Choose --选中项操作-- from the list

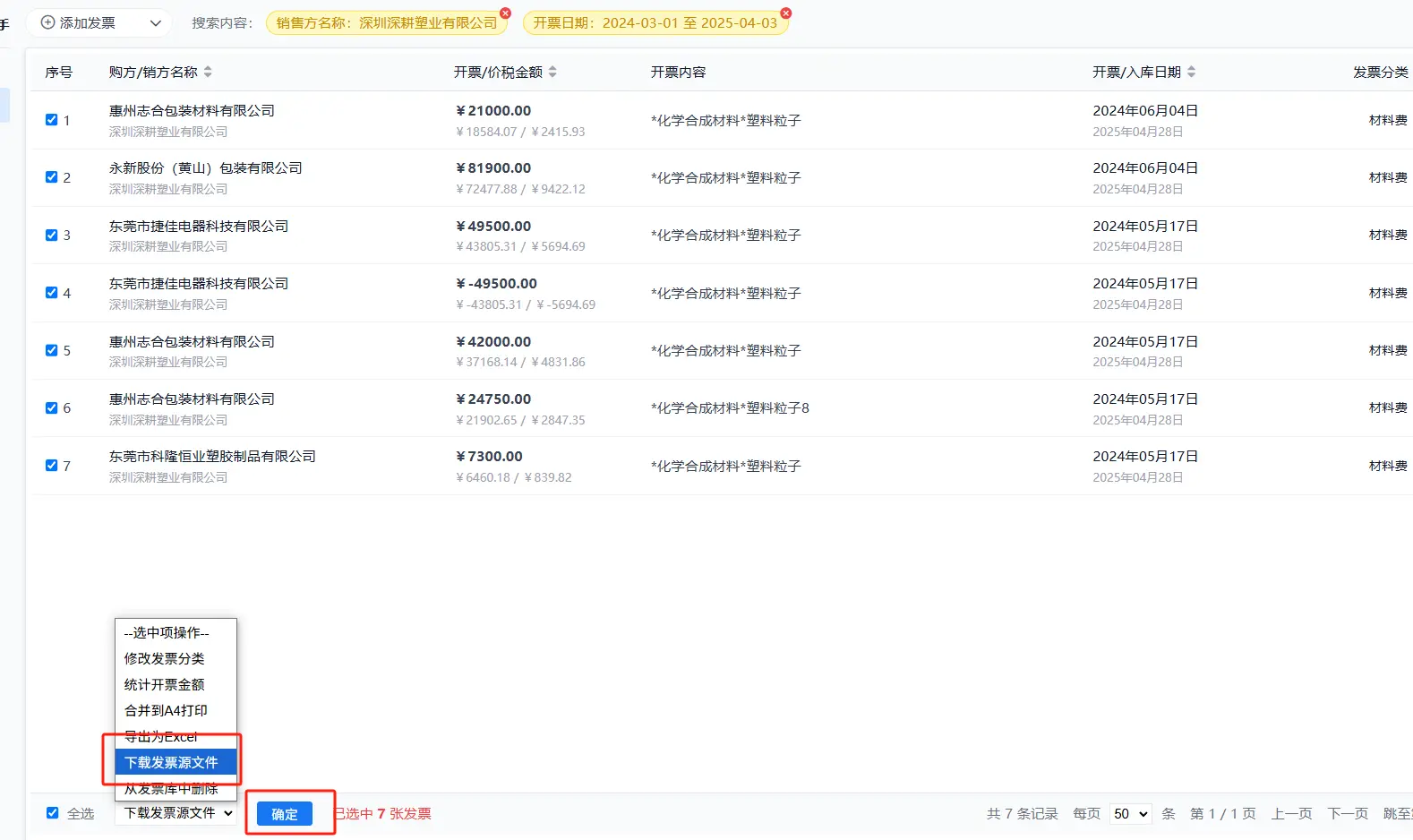[176, 632]
